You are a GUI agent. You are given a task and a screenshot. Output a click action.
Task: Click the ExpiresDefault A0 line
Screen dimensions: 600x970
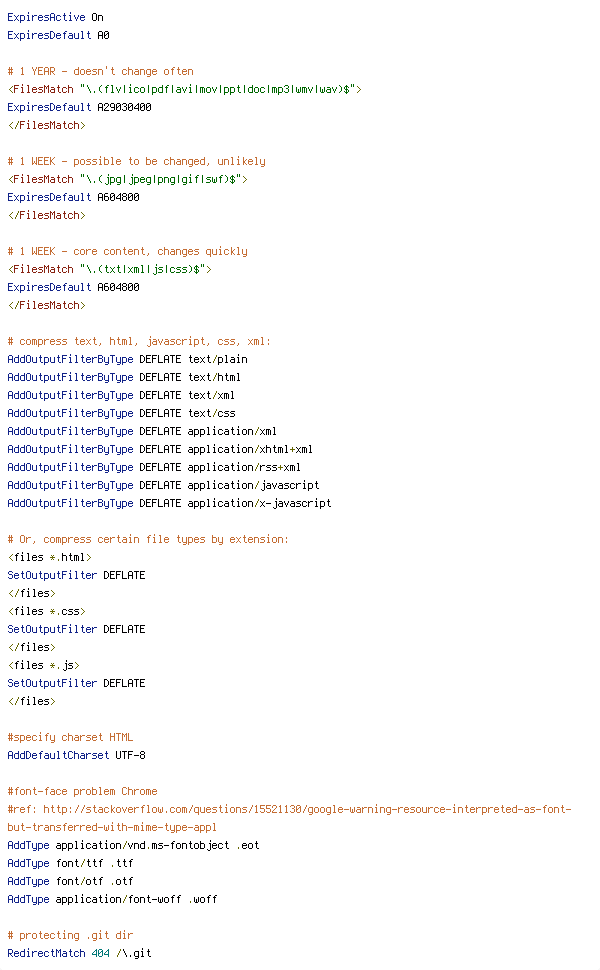[x=58, y=35]
